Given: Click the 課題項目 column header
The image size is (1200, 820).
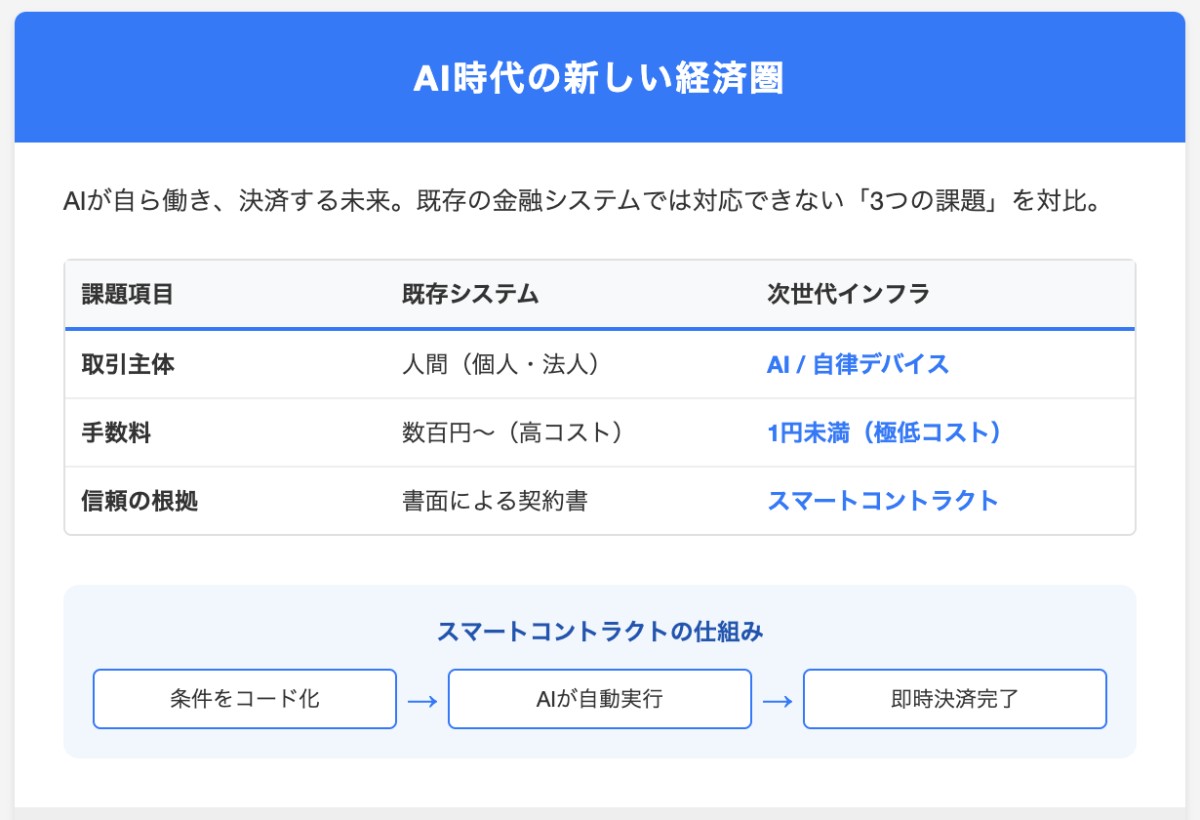Looking at the screenshot, I should point(127,294).
